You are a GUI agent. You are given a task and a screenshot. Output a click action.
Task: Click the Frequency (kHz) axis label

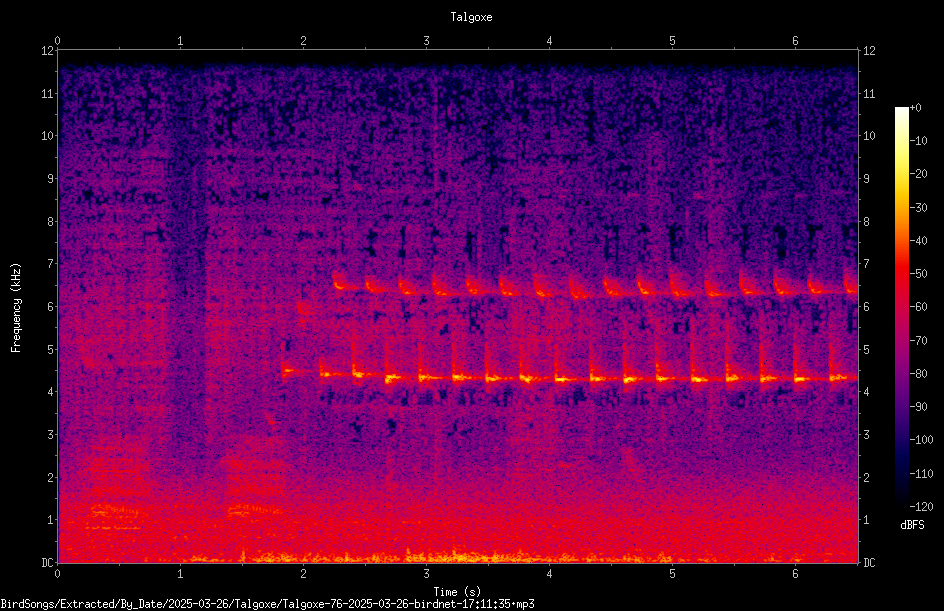point(16,308)
